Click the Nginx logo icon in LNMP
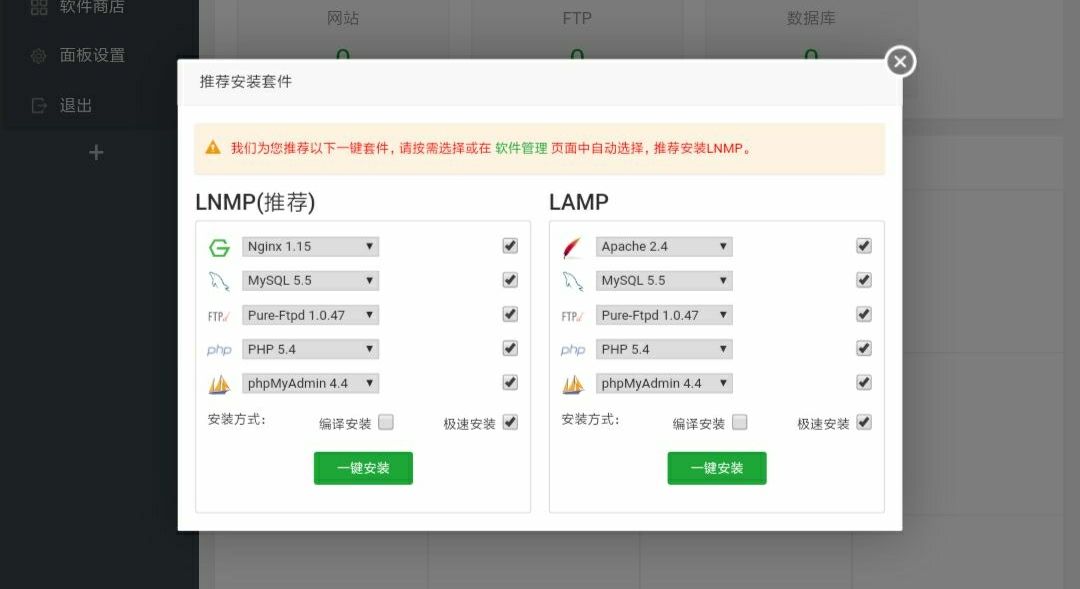Viewport: 1080px width, 589px height. tap(219, 247)
